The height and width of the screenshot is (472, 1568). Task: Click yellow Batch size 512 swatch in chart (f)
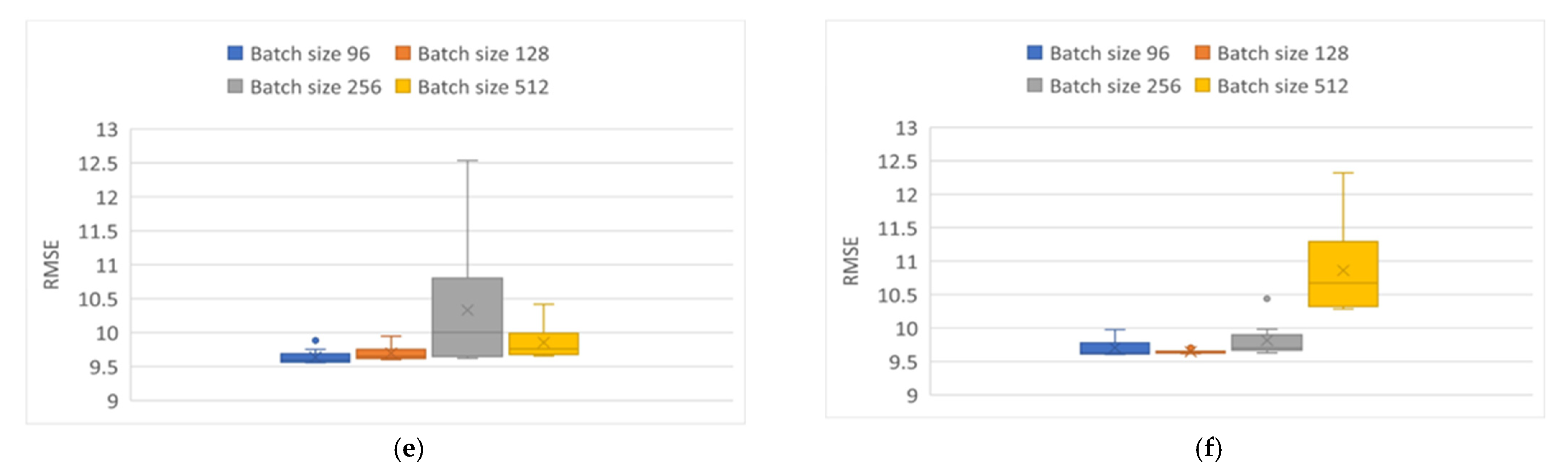[1202, 85]
